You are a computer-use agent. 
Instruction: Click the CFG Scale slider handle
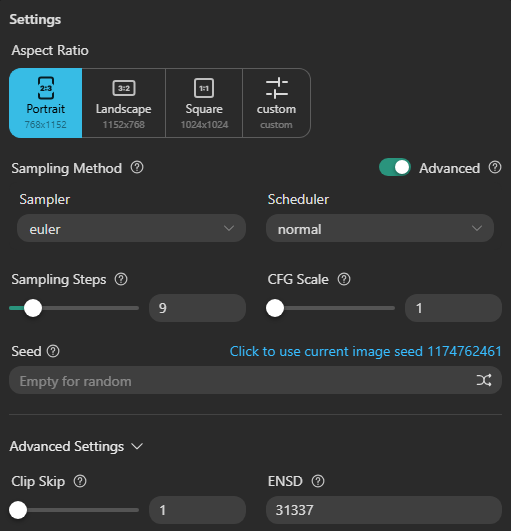[275, 308]
